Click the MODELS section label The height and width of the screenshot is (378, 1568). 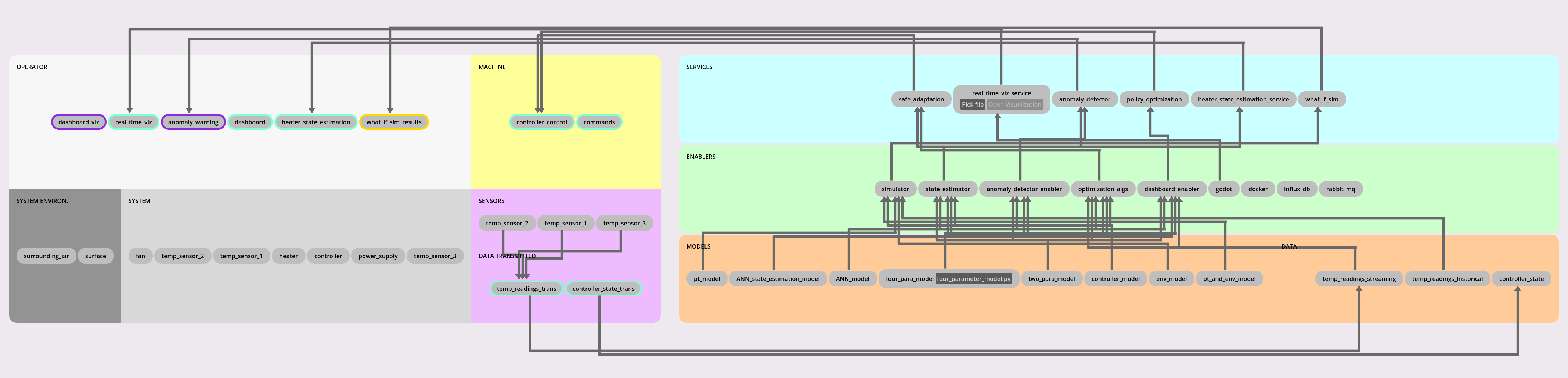[698, 246]
